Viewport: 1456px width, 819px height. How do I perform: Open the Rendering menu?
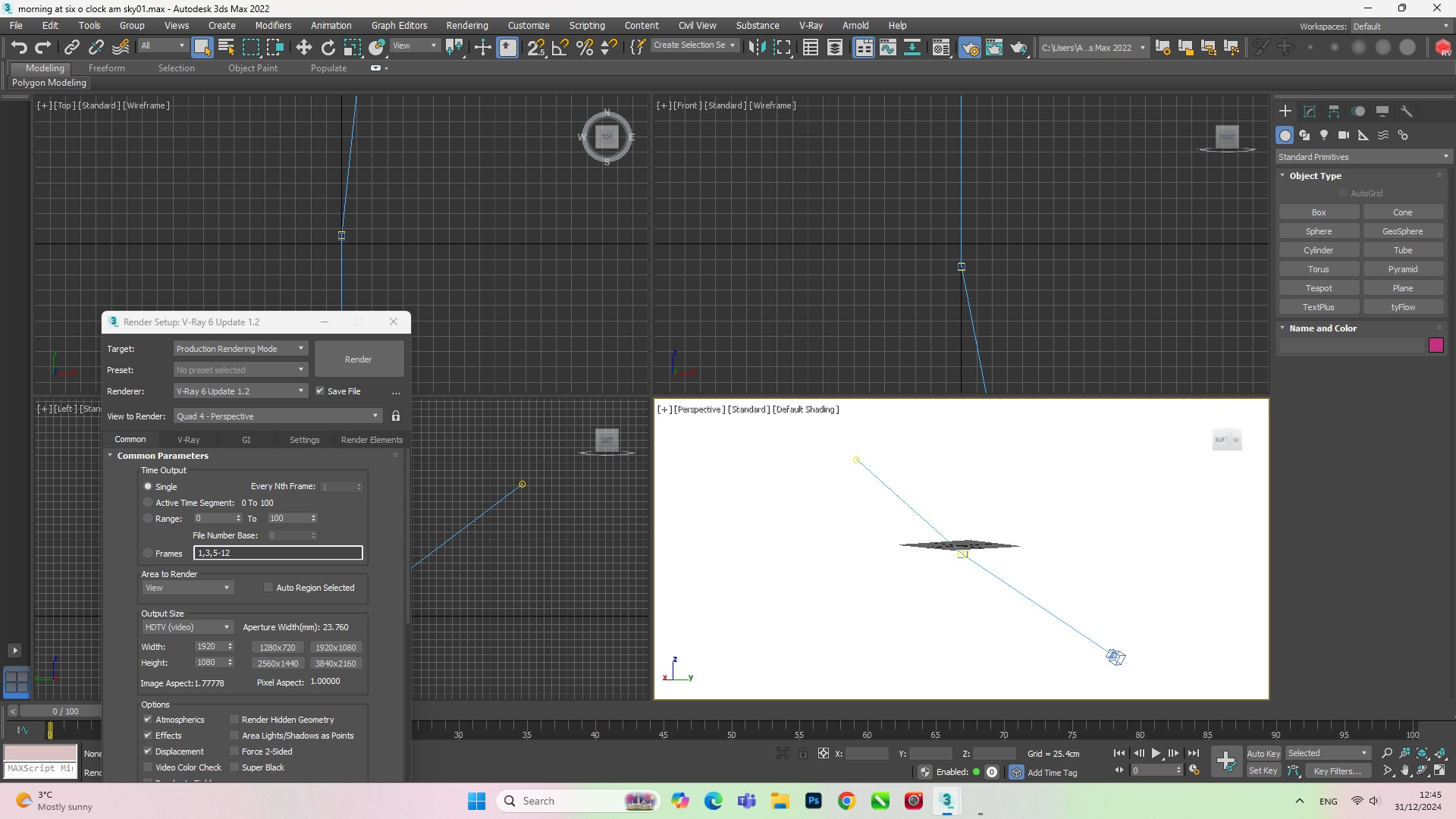click(x=467, y=25)
